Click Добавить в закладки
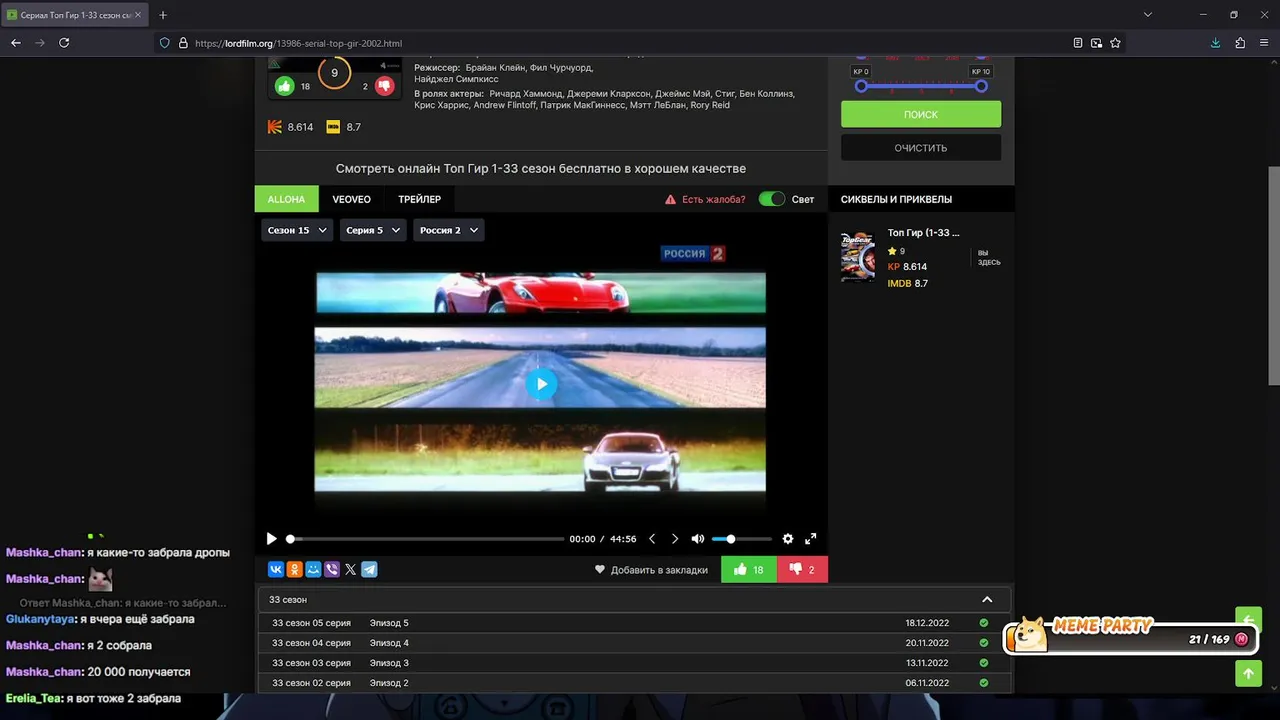 coord(651,570)
